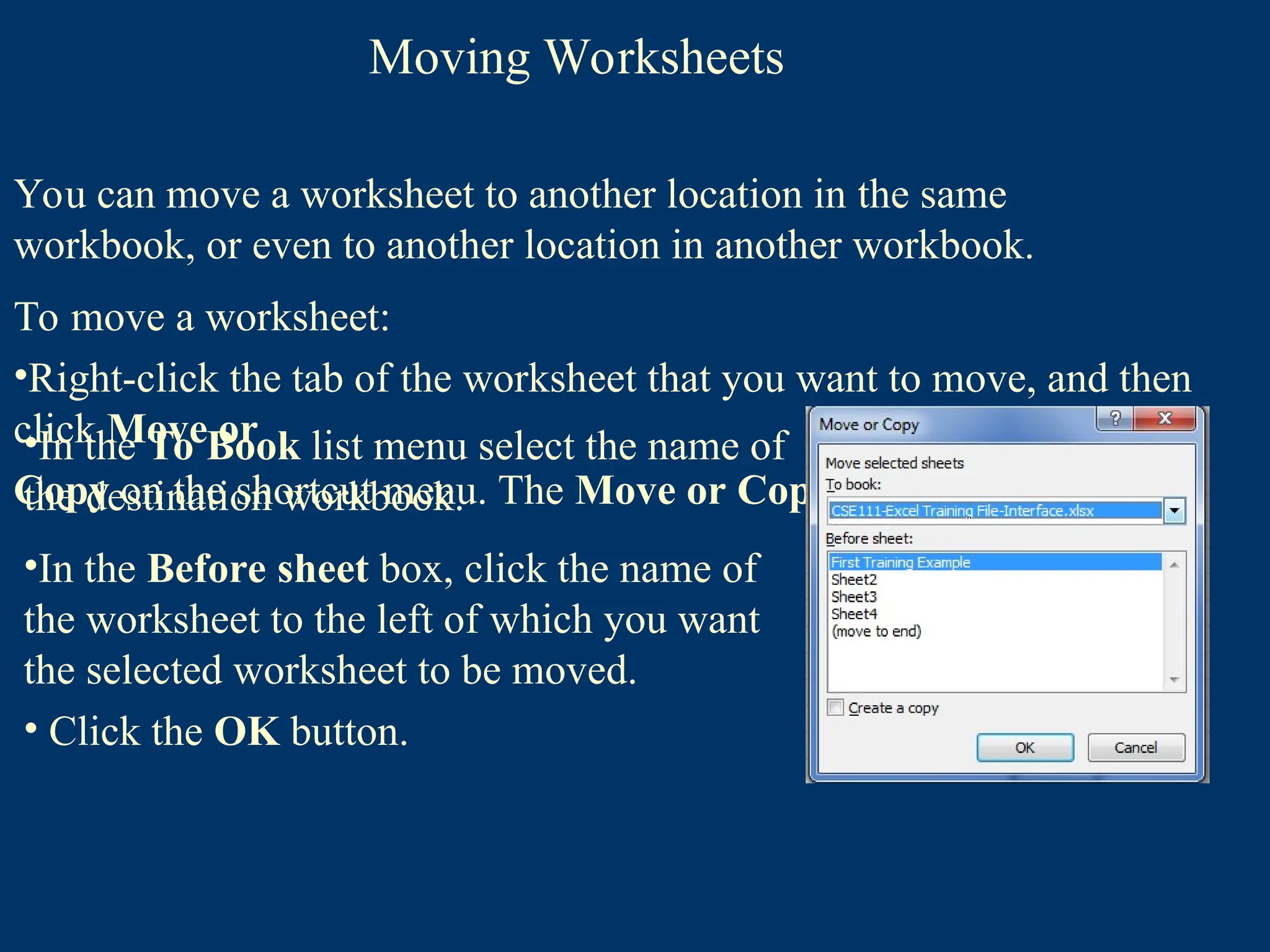Close the Move or Copy dialog
The image size is (1270, 952).
1165,418
